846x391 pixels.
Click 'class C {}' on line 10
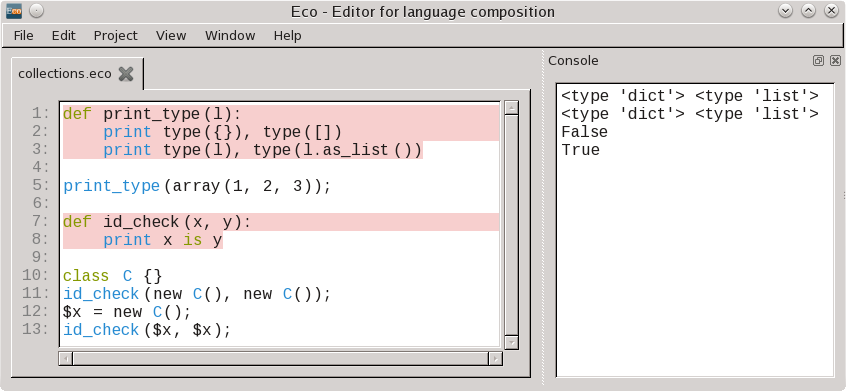point(112,276)
